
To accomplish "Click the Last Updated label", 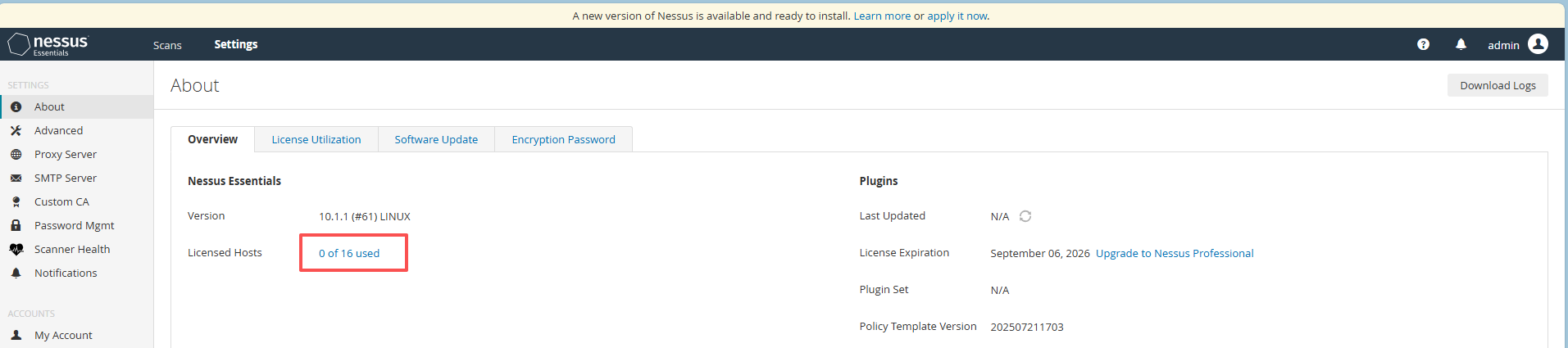I will point(892,215).
